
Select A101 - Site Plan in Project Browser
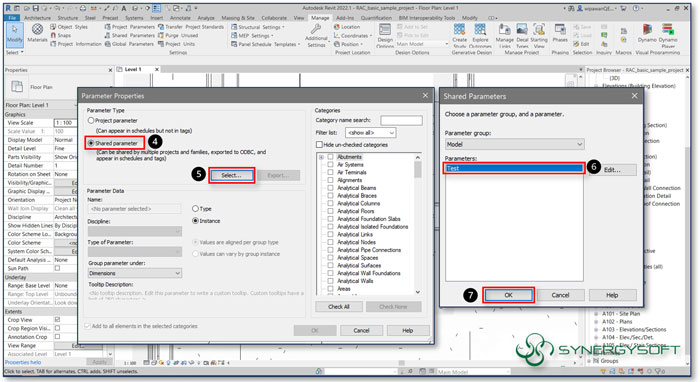(x=621, y=314)
